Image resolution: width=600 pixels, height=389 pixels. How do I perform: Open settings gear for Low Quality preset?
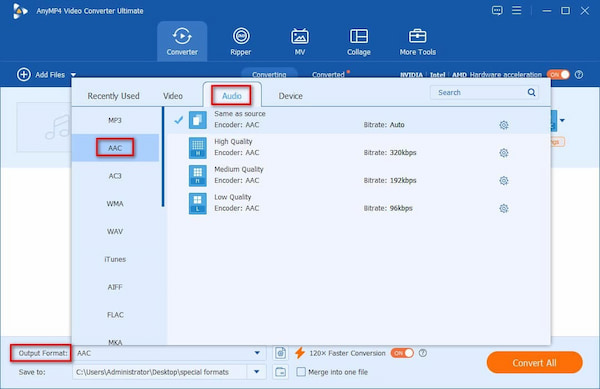[504, 208]
